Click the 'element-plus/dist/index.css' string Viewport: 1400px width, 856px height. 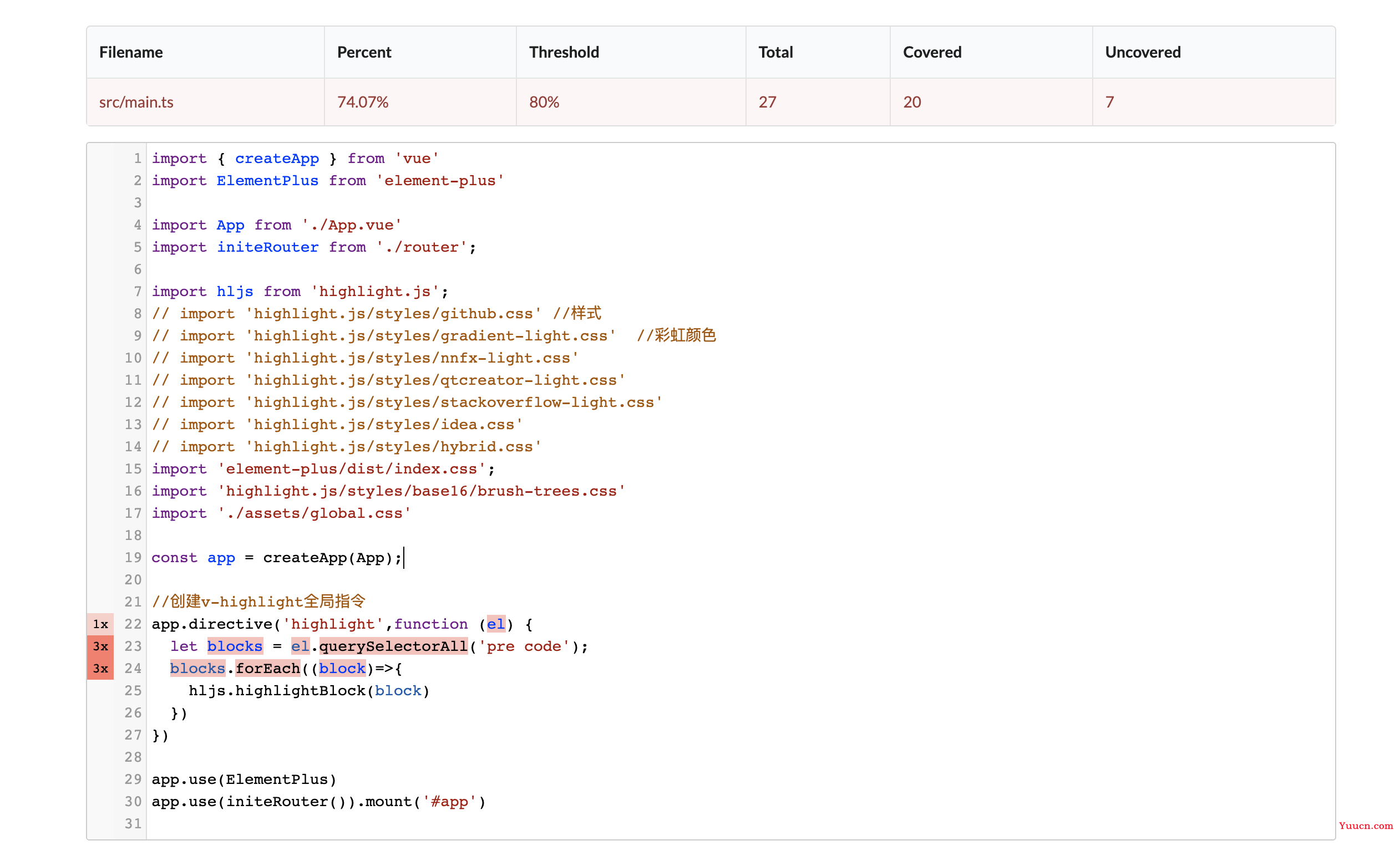point(352,468)
